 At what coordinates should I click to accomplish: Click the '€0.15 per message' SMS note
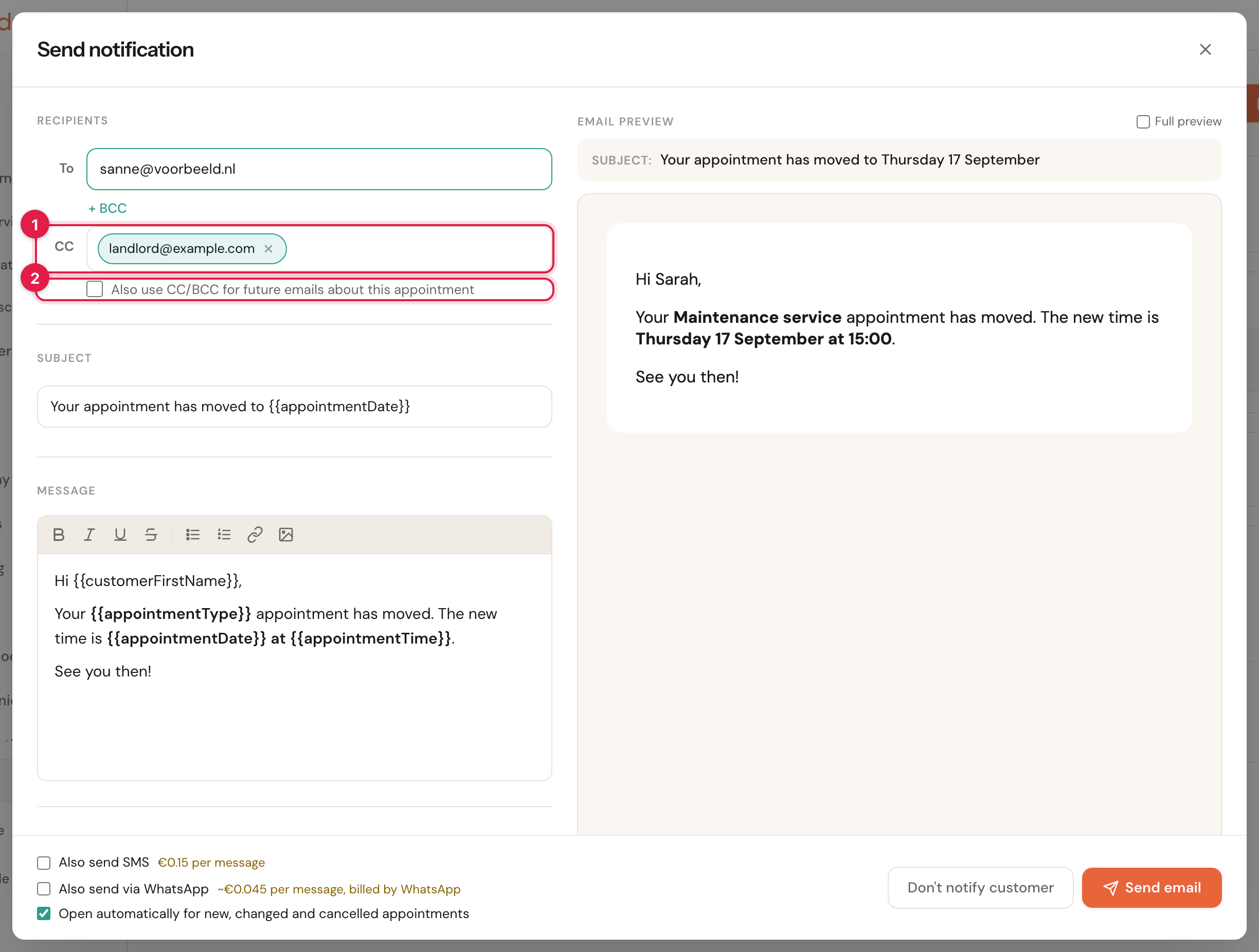point(211,863)
